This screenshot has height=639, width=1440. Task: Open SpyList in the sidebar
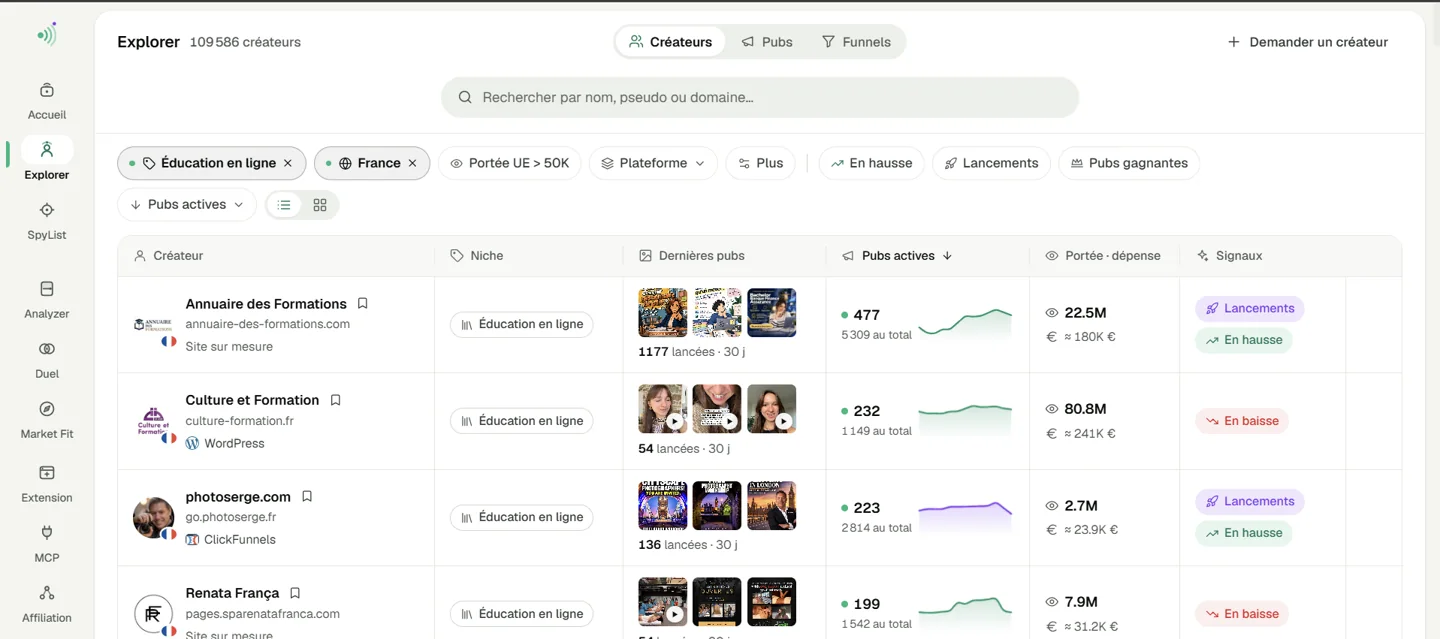click(x=47, y=221)
